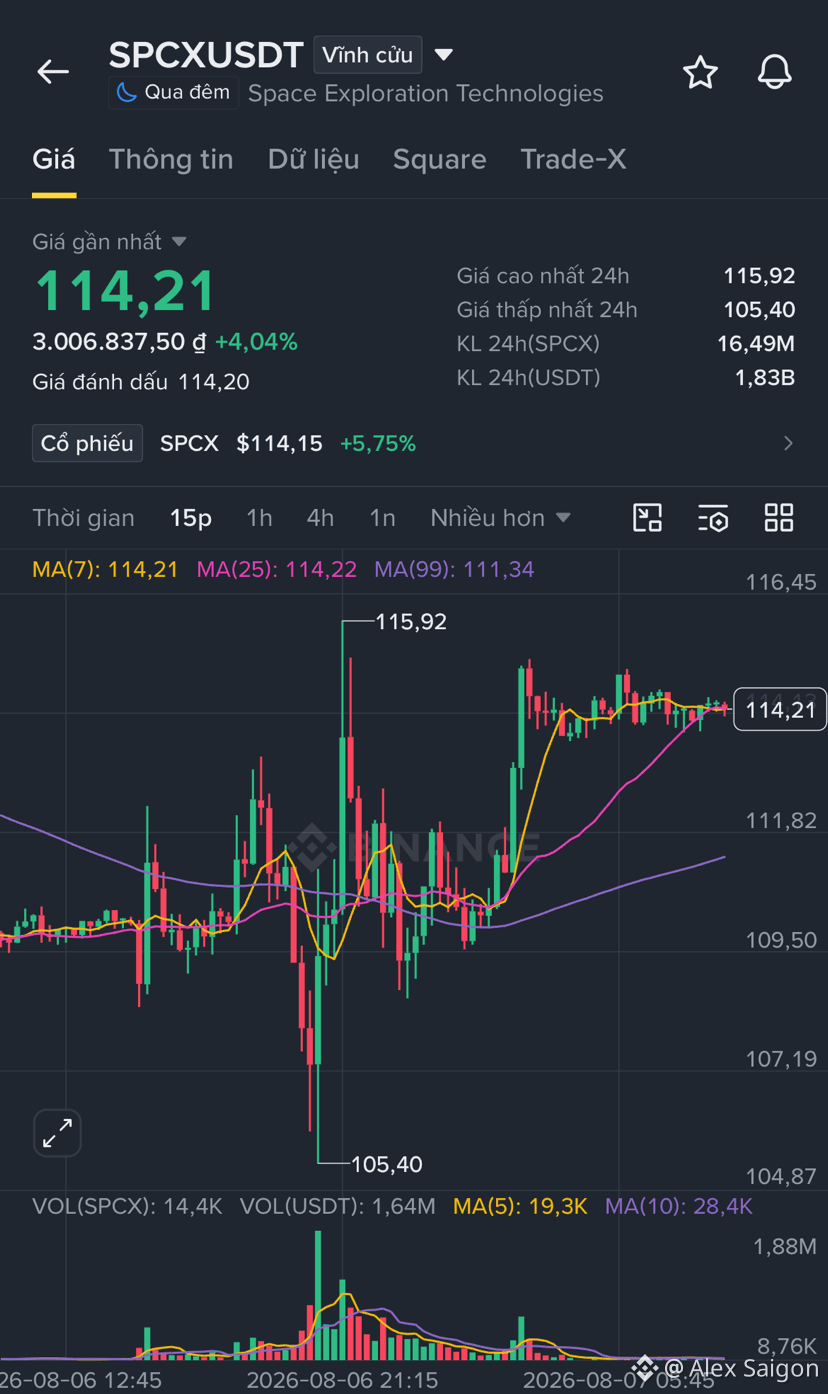
Task: Open the Square tab
Action: click(439, 159)
